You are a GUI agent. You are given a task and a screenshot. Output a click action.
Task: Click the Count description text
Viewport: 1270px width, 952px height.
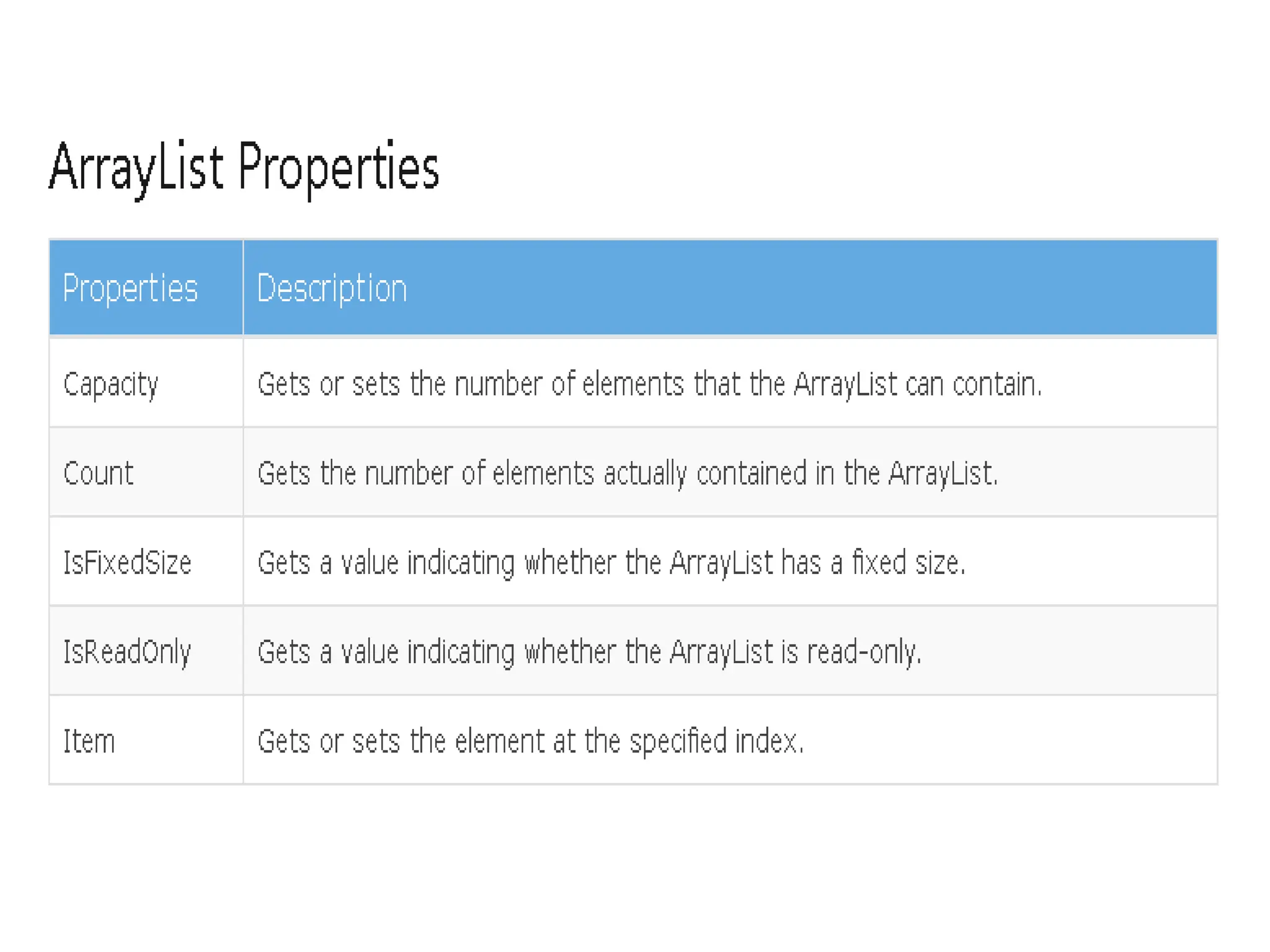[628, 474]
